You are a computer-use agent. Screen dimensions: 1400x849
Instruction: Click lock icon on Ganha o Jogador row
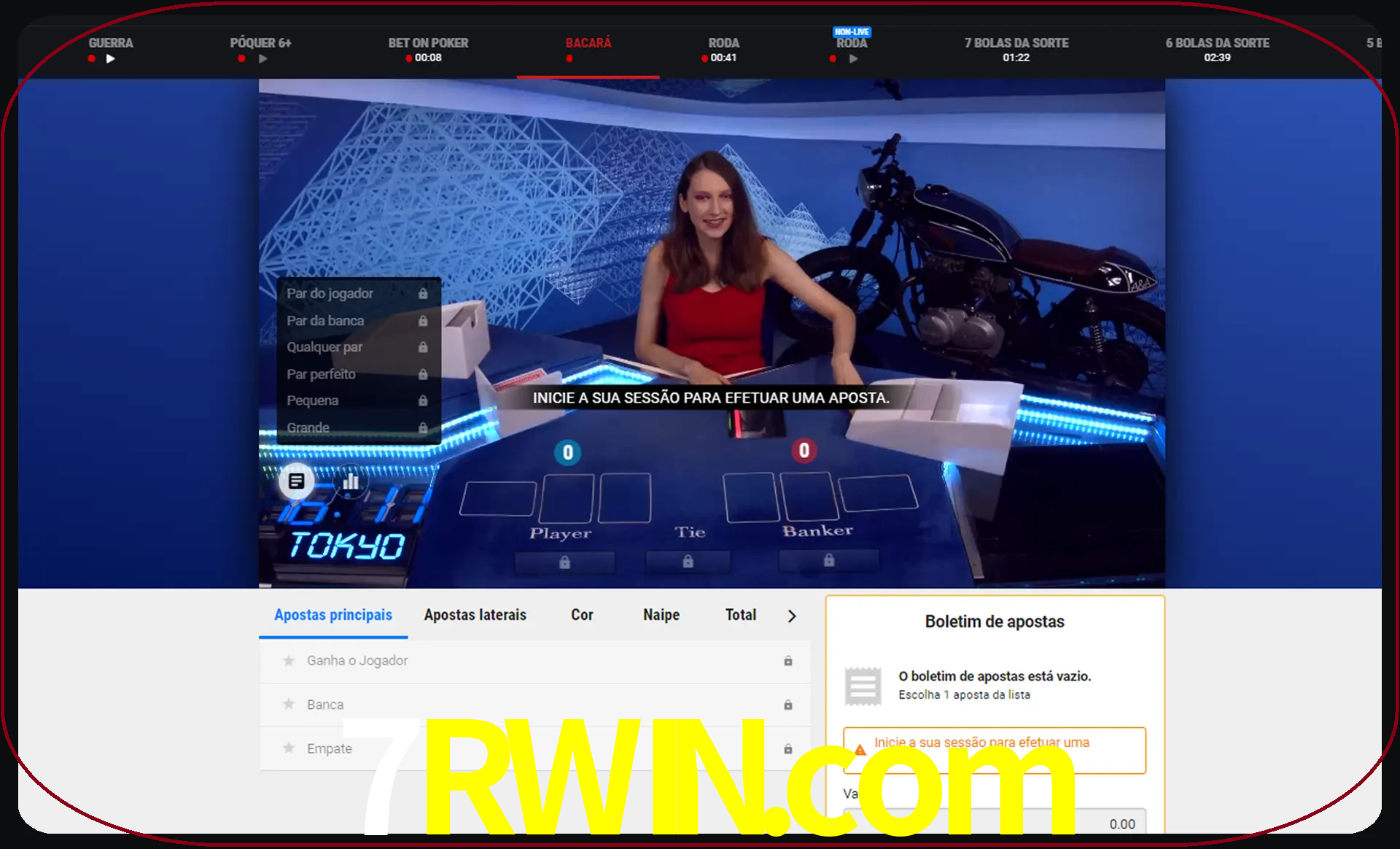(x=788, y=661)
